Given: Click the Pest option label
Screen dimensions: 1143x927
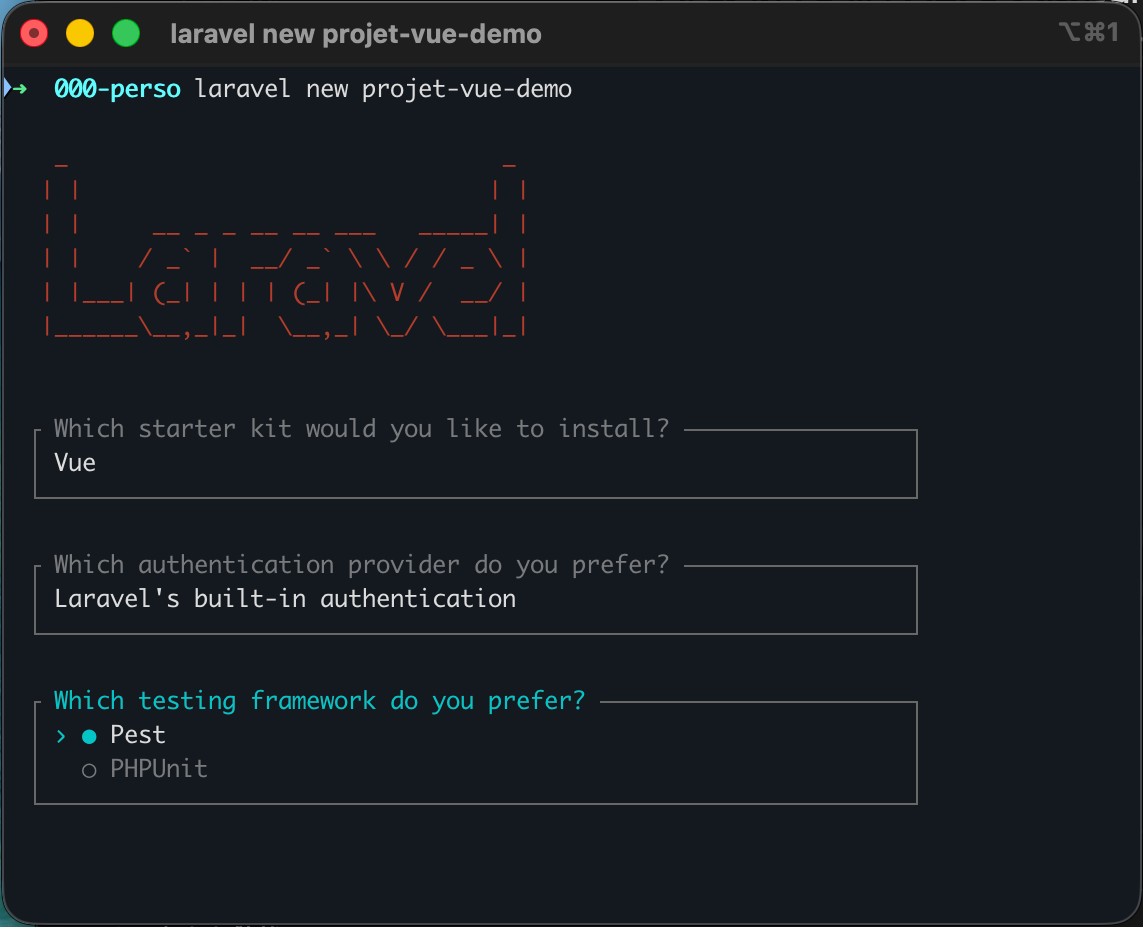Looking at the screenshot, I should coord(138,735).
